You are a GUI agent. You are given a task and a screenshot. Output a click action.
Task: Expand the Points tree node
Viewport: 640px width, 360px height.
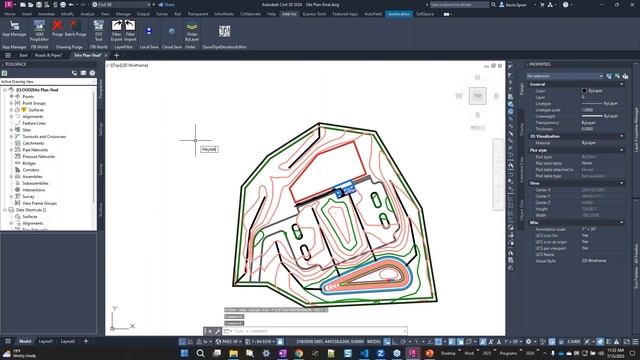(x=11, y=96)
